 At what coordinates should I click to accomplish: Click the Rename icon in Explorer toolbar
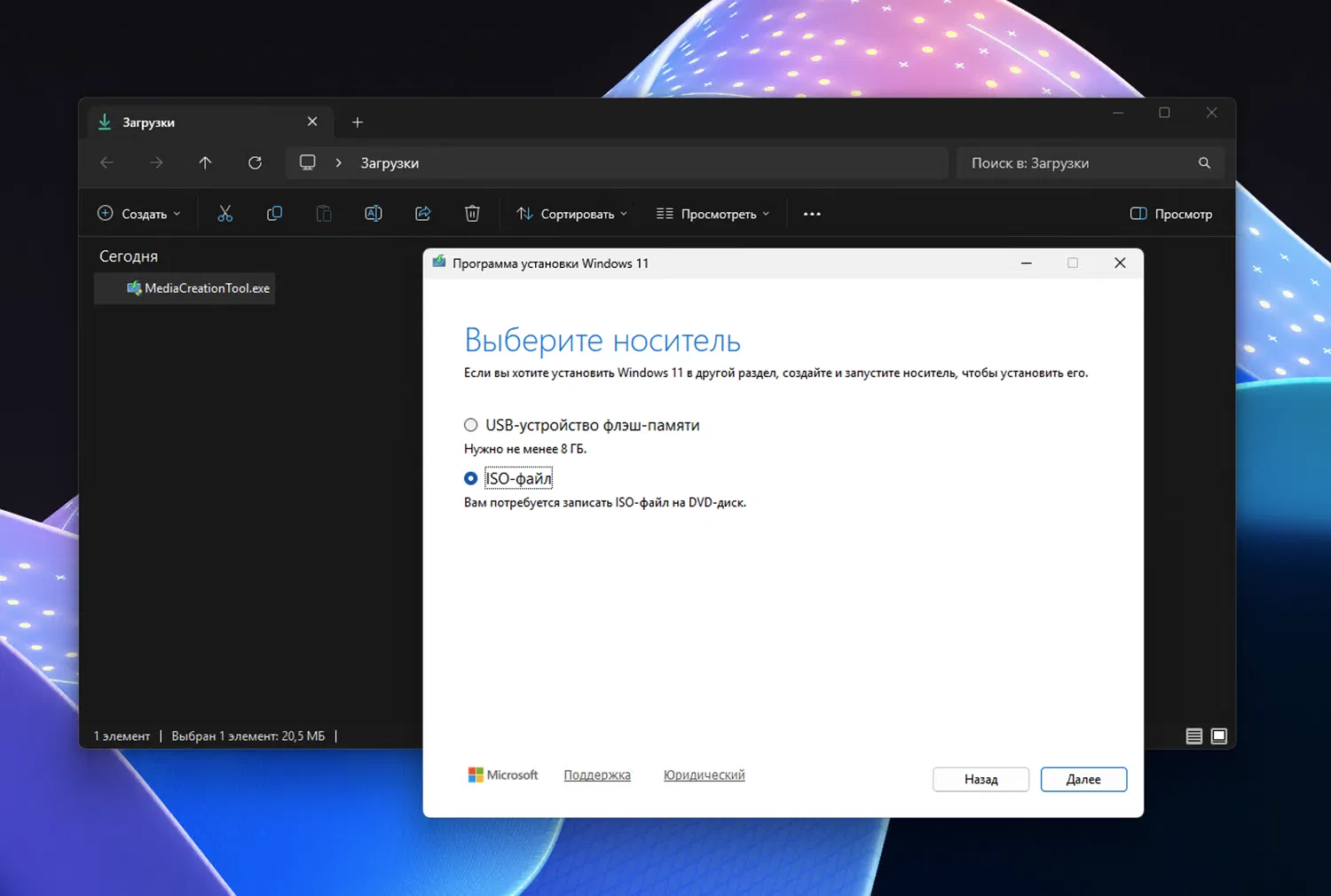tap(374, 214)
